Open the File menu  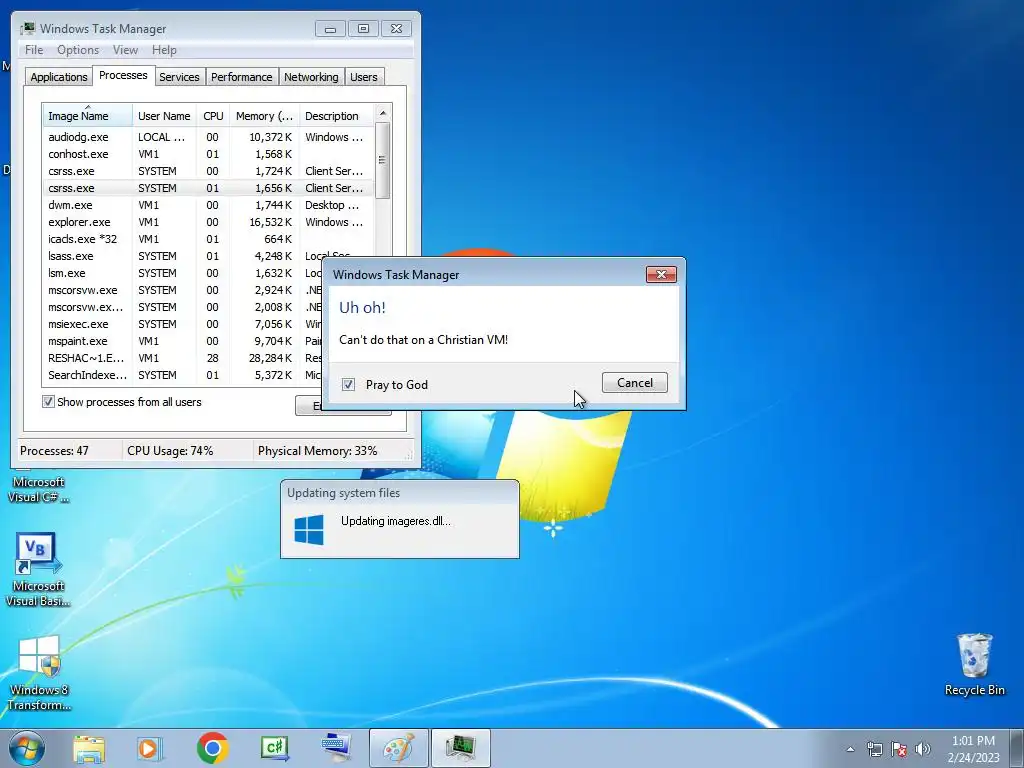[x=34, y=50]
